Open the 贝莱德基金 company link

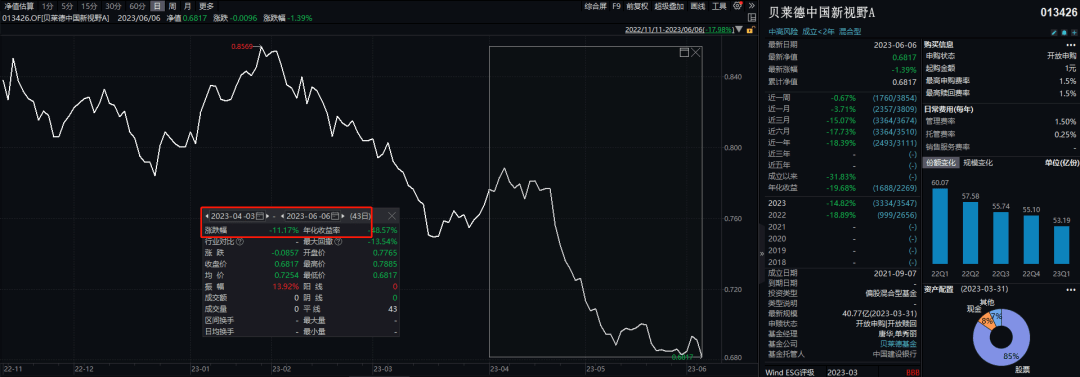coord(898,343)
